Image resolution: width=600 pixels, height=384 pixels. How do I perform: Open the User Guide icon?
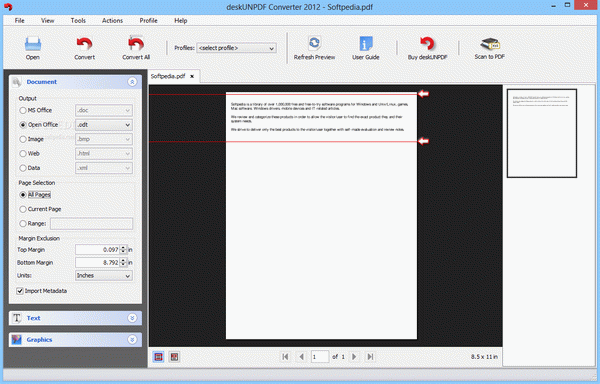pyautogui.click(x=366, y=43)
